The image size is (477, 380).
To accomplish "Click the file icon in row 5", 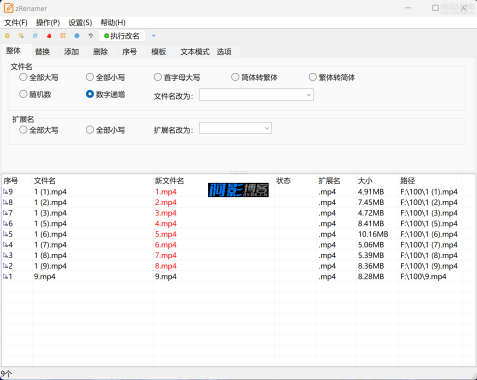I will [x=5, y=234].
